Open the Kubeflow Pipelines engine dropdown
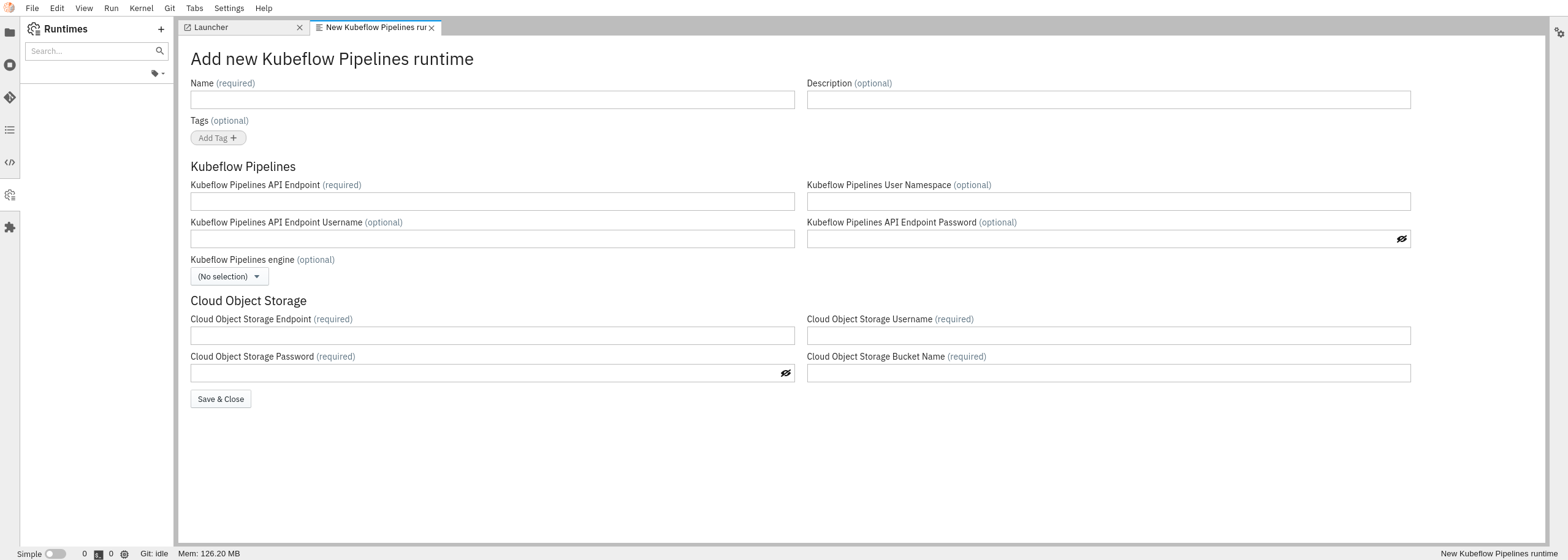 click(x=229, y=277)
